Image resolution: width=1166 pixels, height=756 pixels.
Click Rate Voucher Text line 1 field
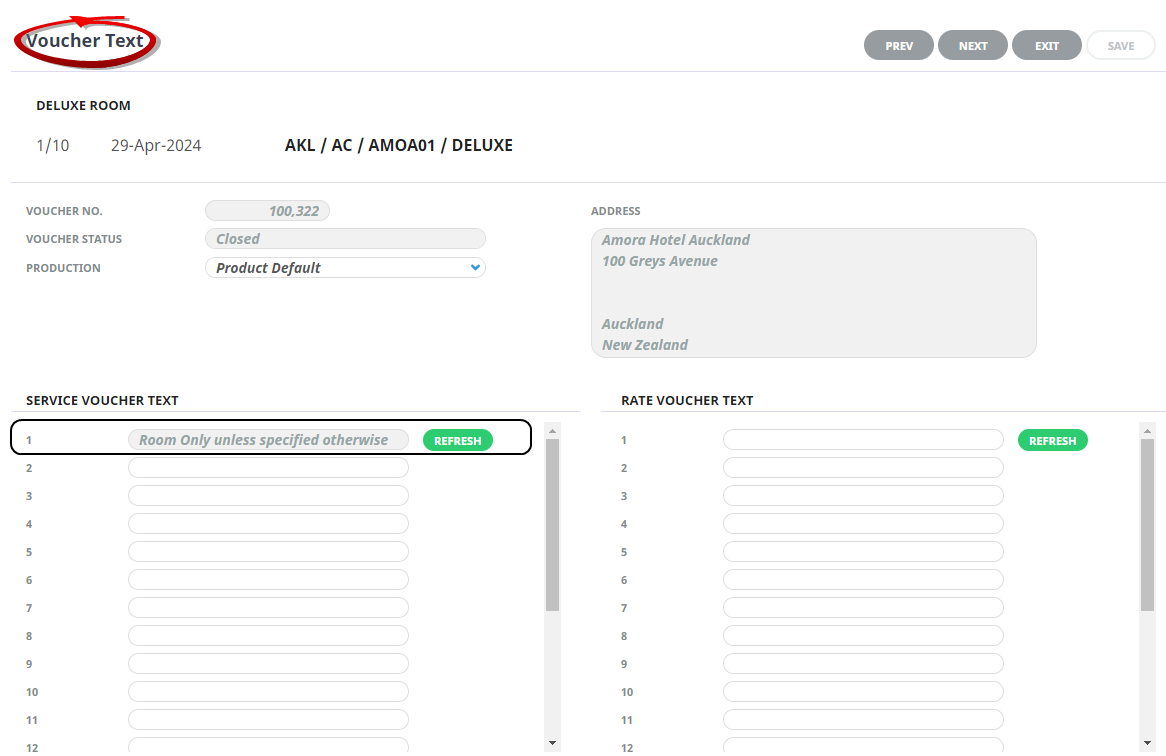[862, 440]
